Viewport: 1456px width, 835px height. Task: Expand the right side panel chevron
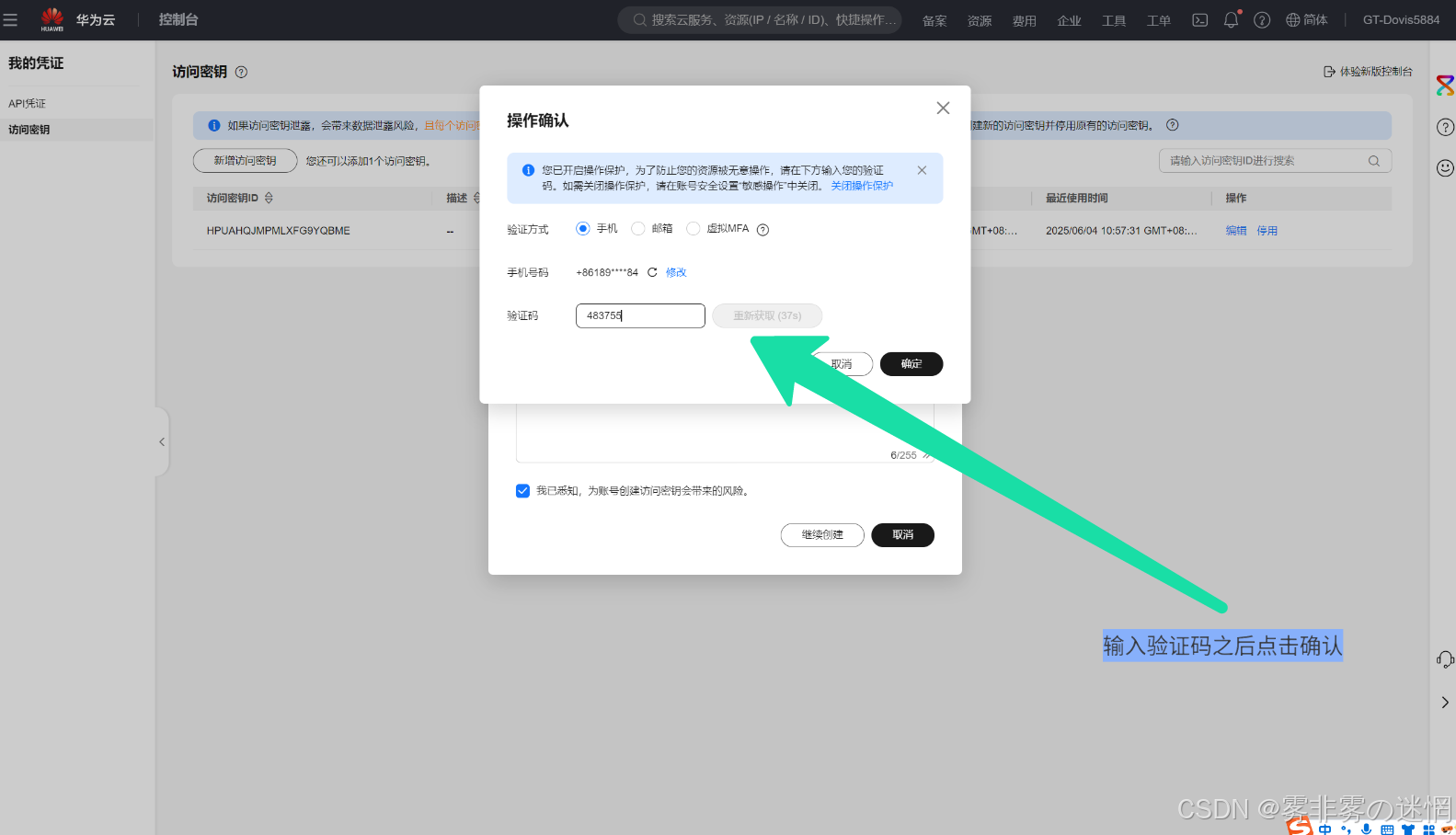tap(1445, 703)
